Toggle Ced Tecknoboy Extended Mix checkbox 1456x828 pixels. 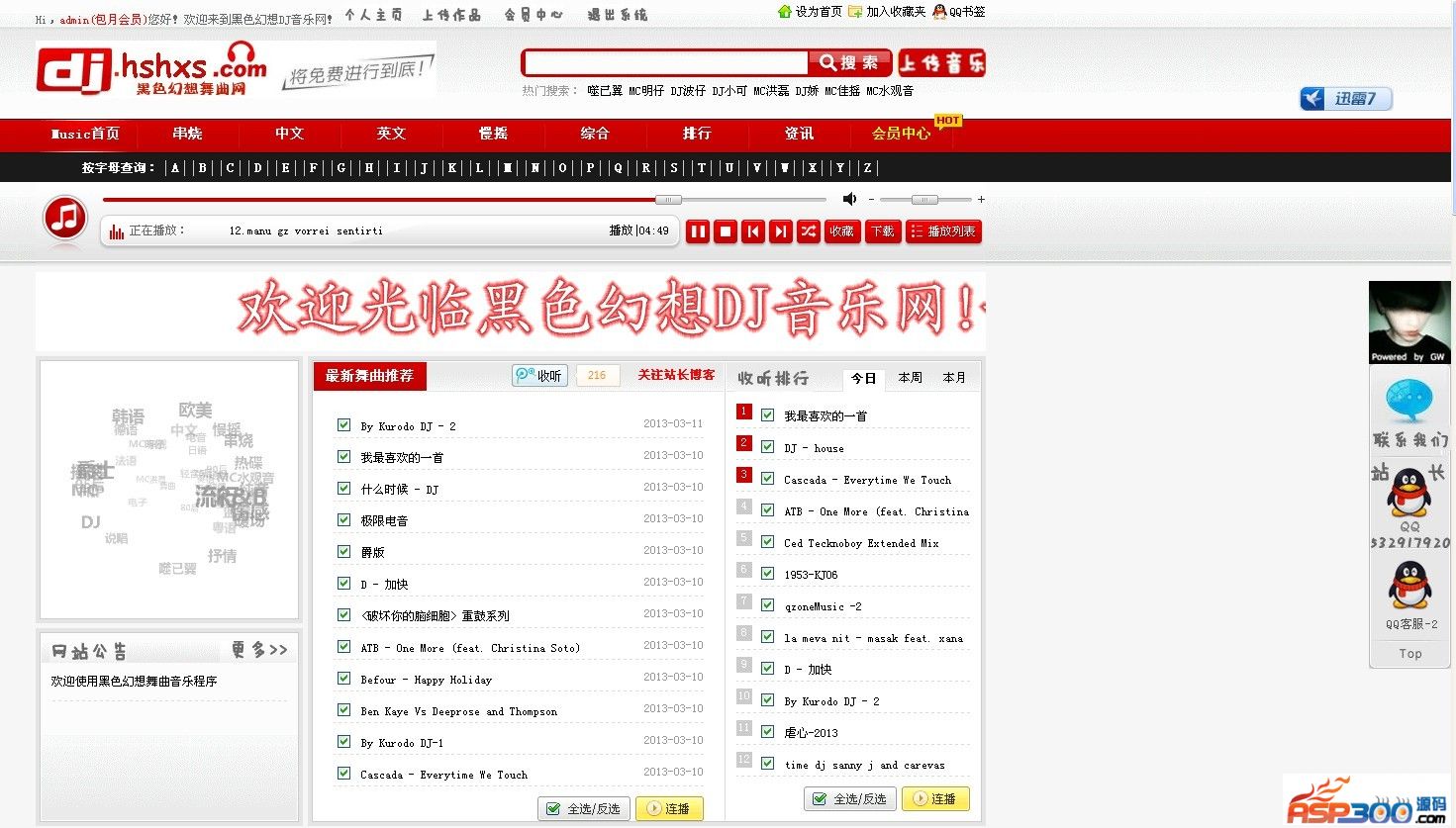[767, 541]
